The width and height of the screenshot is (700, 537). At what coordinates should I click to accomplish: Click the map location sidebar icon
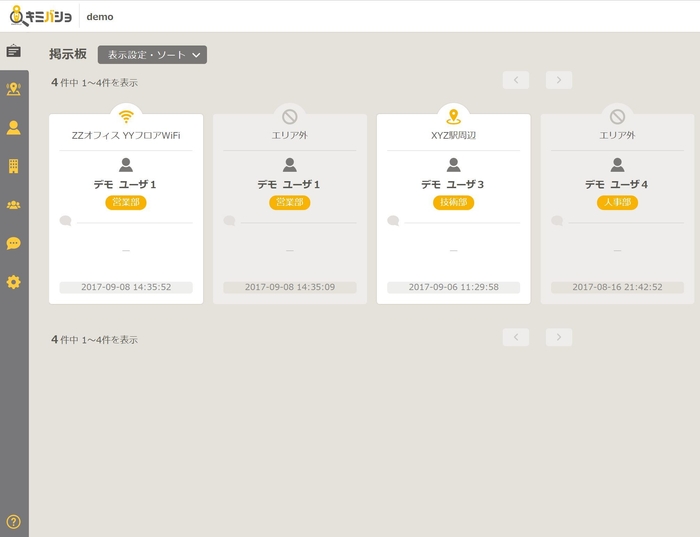tap(13, 89)
